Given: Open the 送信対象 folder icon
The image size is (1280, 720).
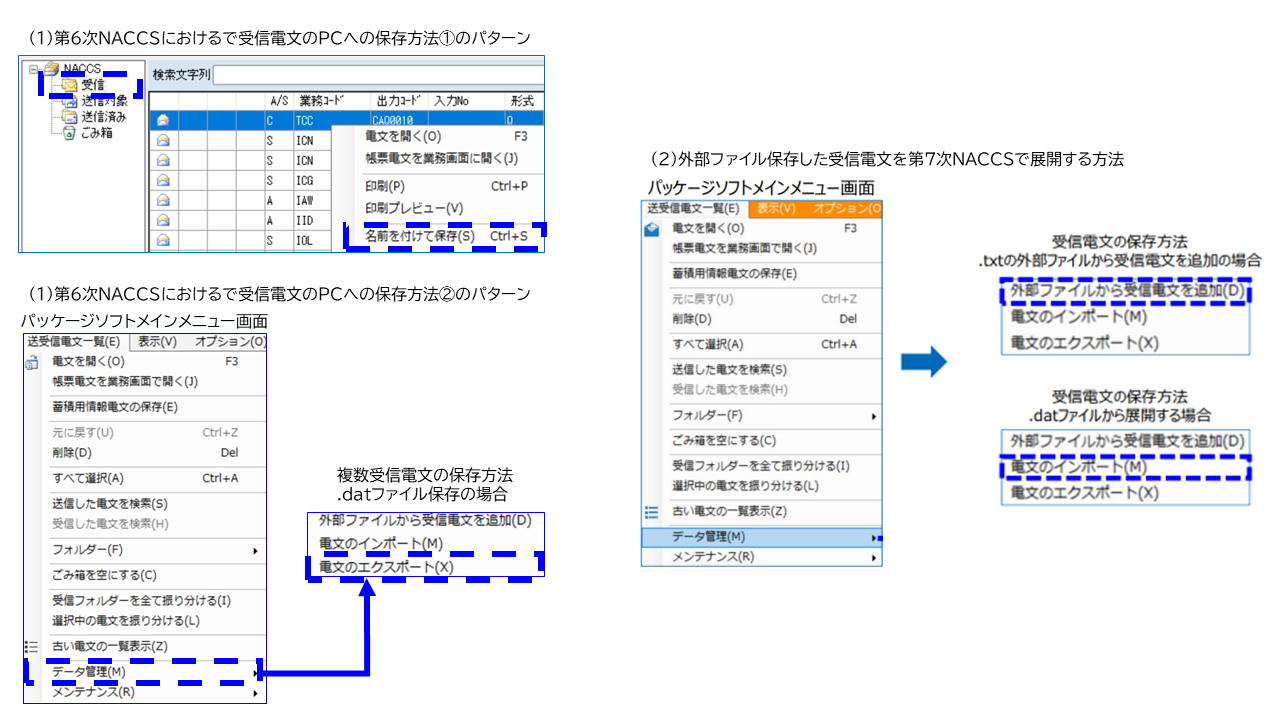Looking at the screenshot, I should (x=69, y=101).
